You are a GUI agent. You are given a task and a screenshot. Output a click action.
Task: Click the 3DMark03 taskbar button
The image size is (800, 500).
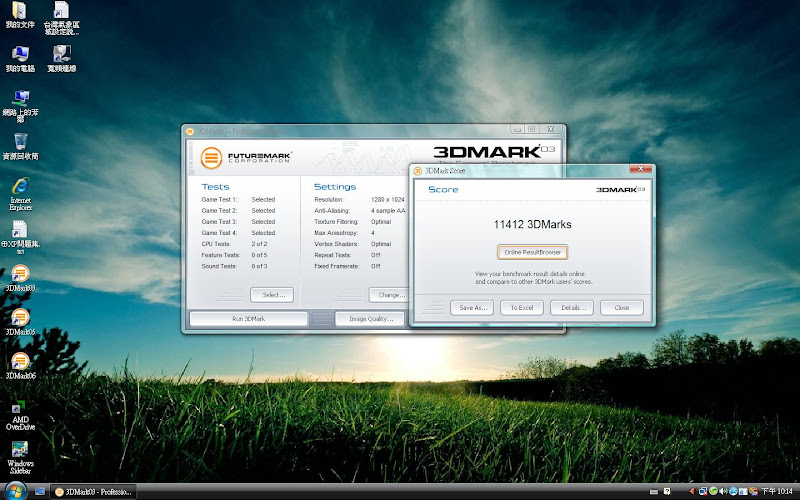point(94,492)
